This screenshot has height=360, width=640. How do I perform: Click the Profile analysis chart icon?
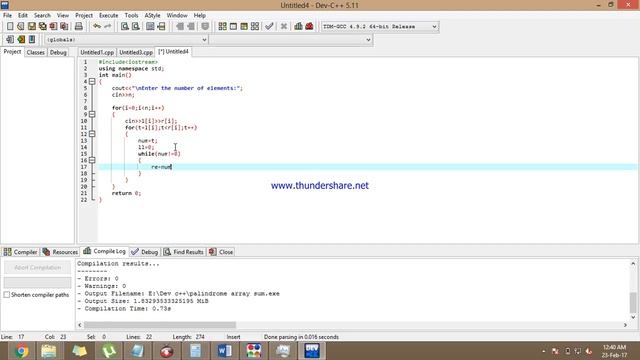(298, 27)
